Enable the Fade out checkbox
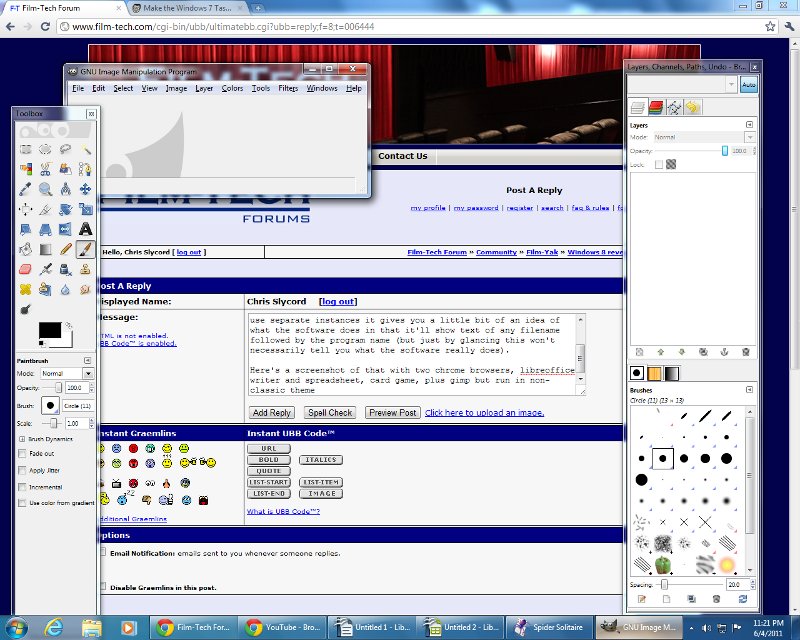This screenshot has width=800, height=640. point(22,453)
